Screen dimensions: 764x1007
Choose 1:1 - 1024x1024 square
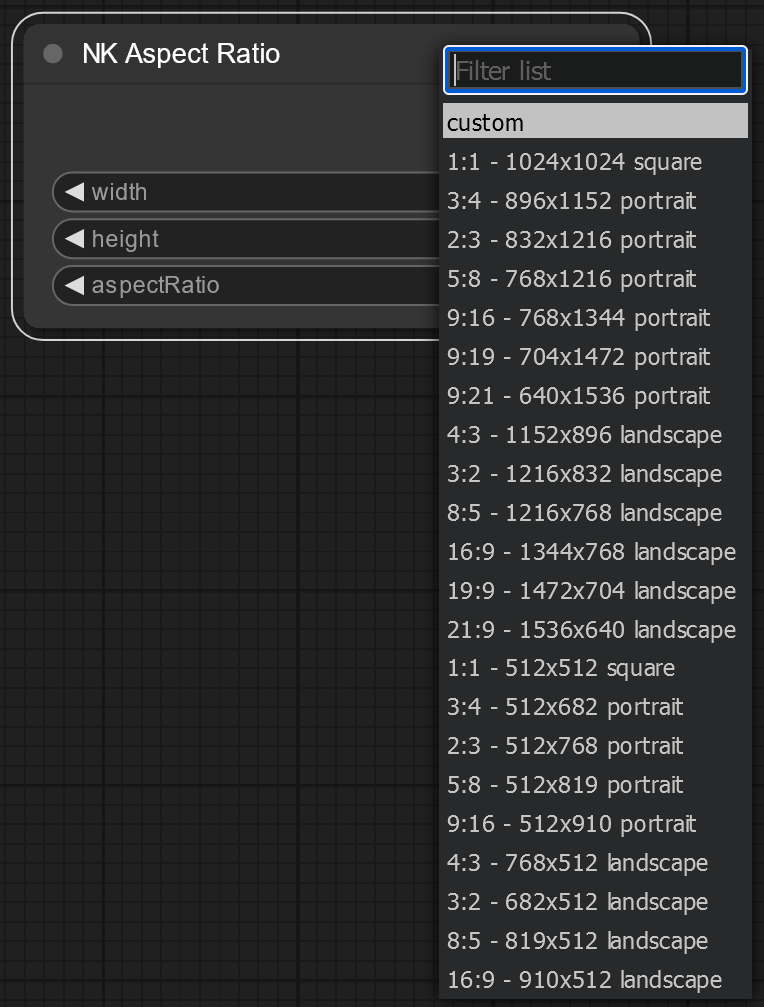(595, 162)
